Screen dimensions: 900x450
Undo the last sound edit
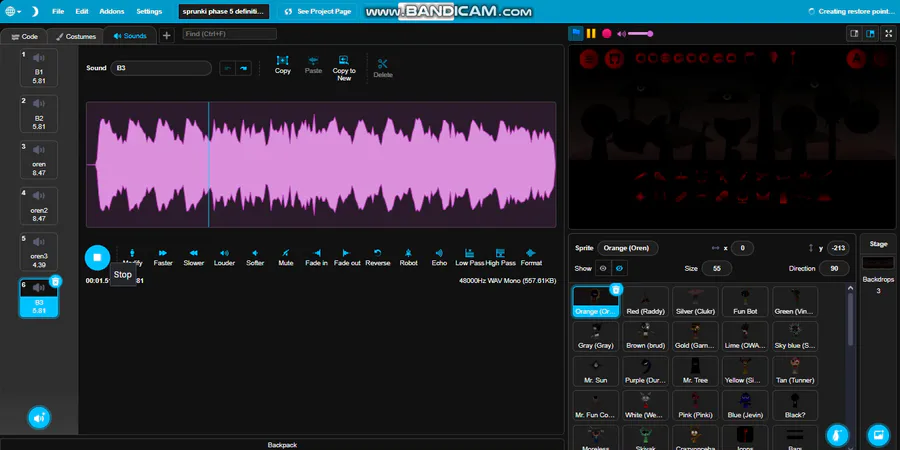coord(227,68)
